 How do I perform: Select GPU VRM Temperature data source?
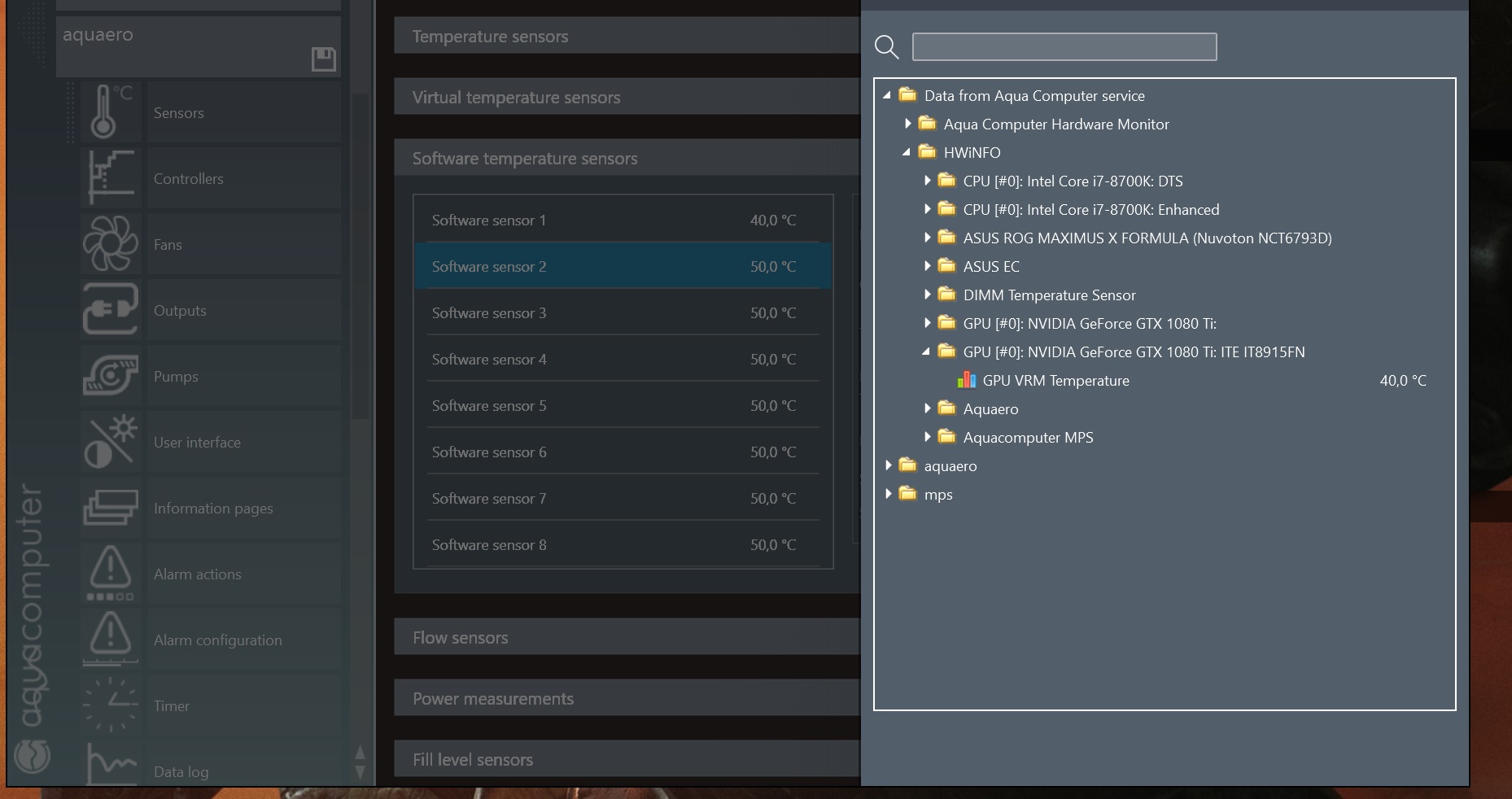[x=1055, y=381]
